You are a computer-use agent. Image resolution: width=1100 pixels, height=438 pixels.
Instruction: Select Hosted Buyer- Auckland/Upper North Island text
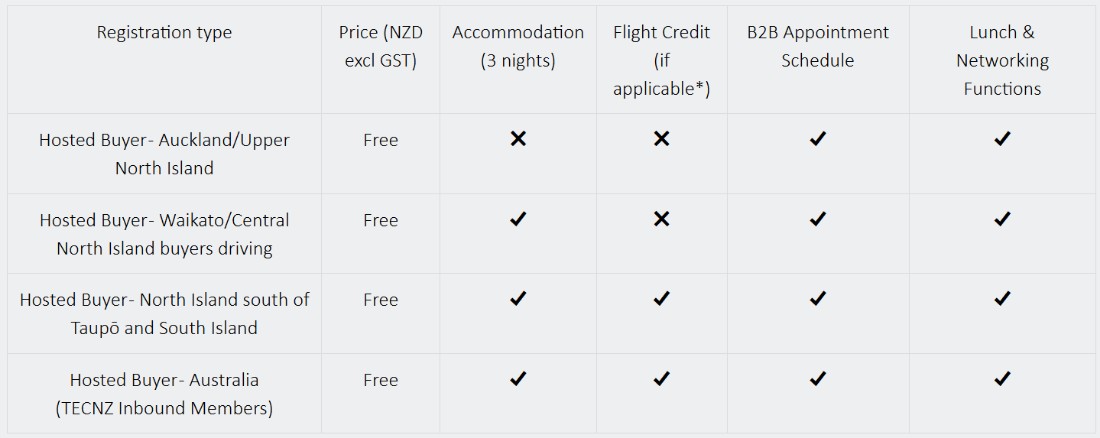(x=164, y=154)
